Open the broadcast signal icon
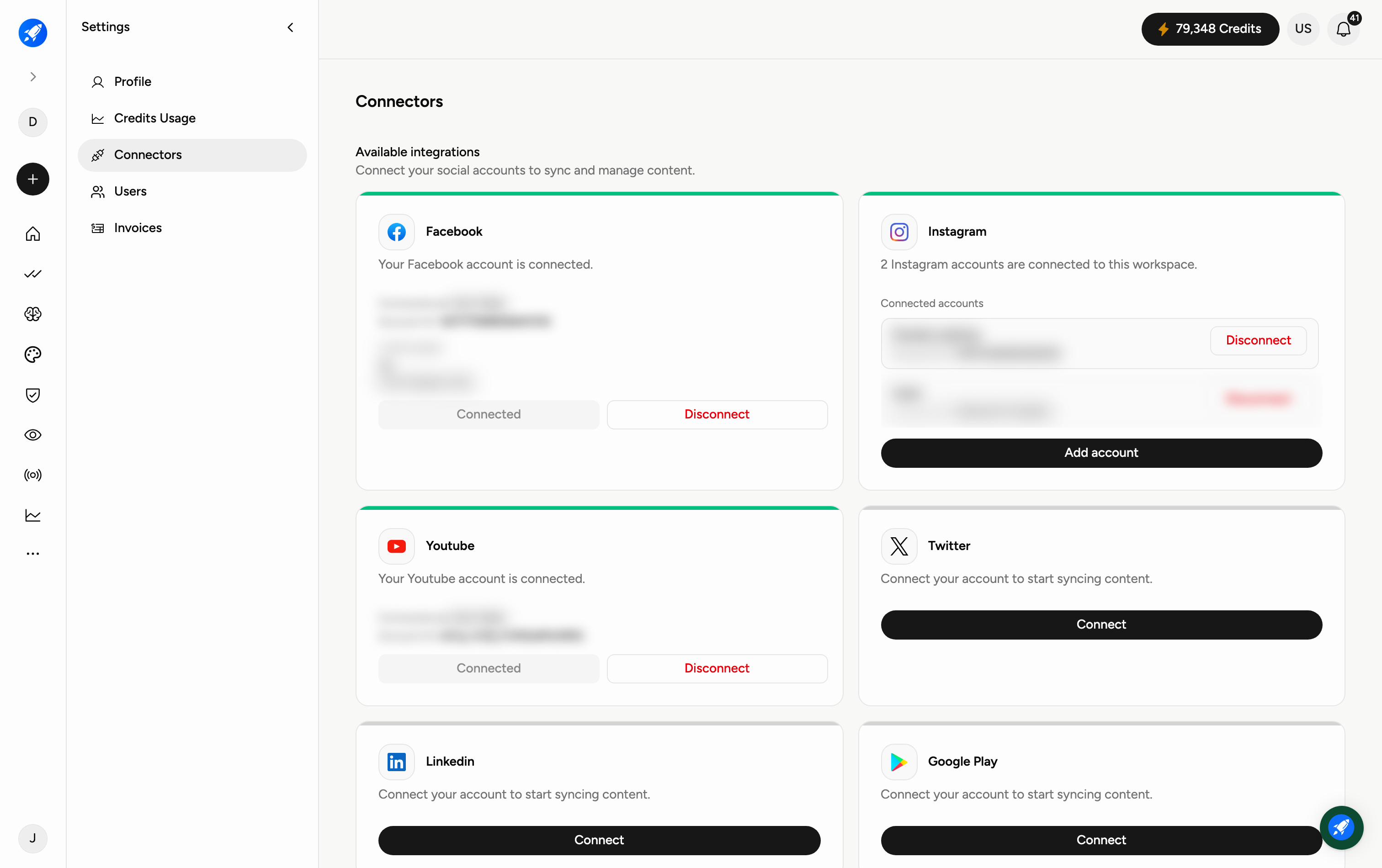 pyautogui.click(x=33, y=475)
